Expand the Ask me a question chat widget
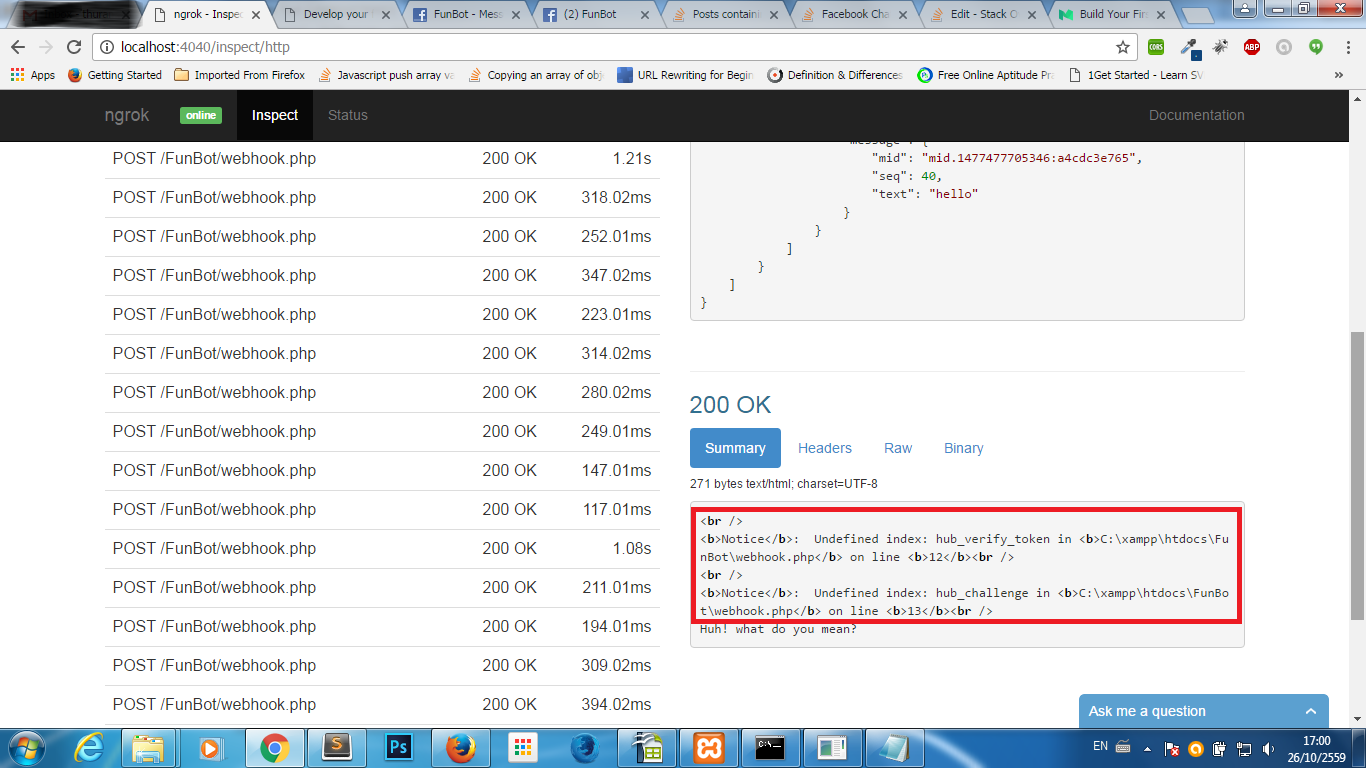The height and width of the screenshot is (768, 1366). point(1204,711)
